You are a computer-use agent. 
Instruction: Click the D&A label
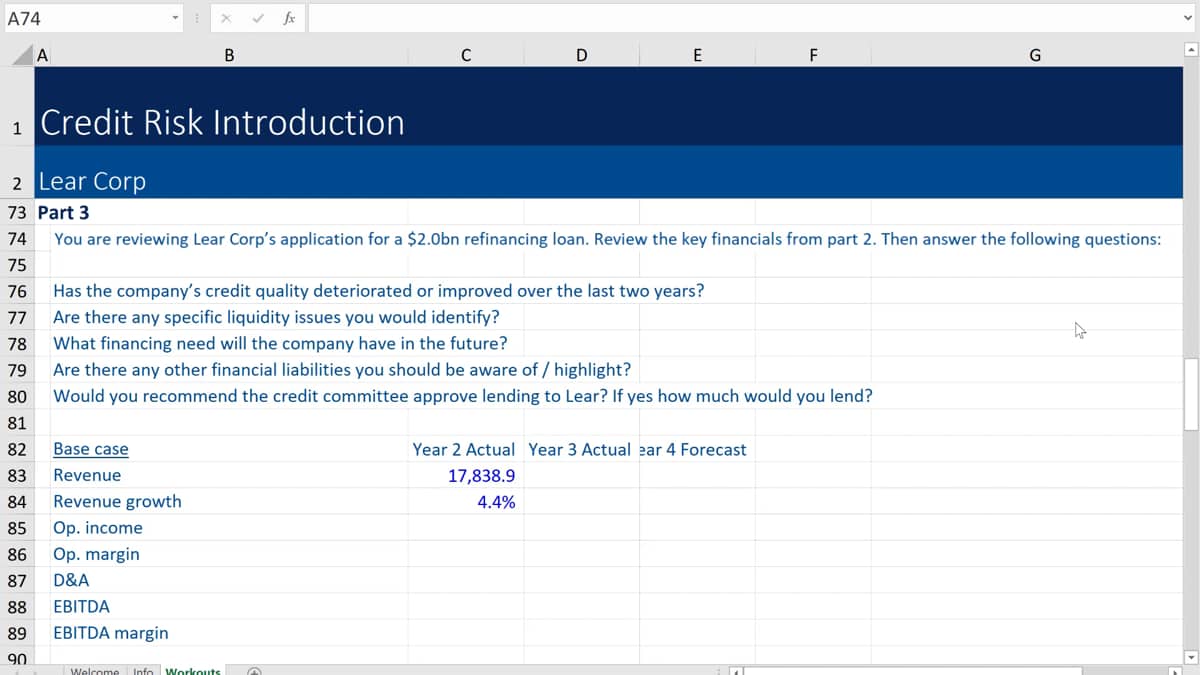[x=71, y=580]
